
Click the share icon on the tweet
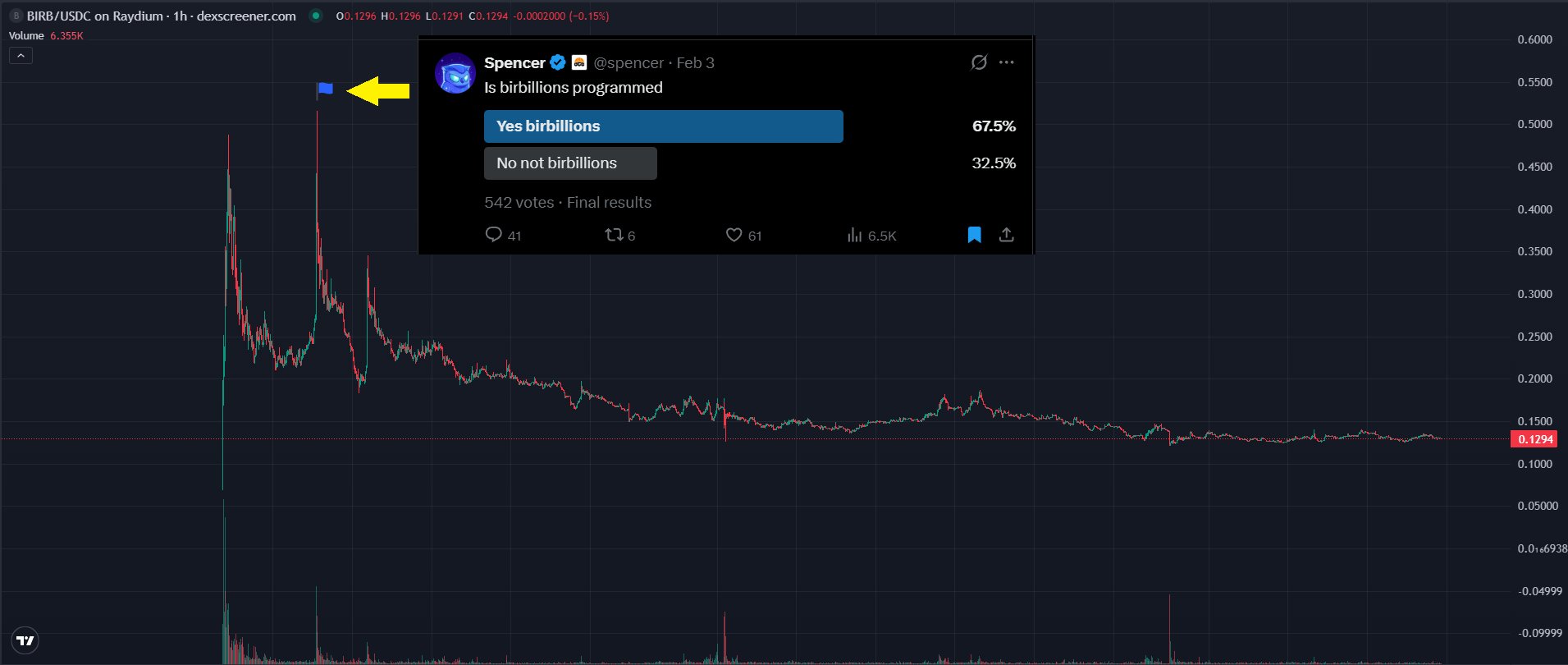pyautogui.click(x=1006, y=235)
